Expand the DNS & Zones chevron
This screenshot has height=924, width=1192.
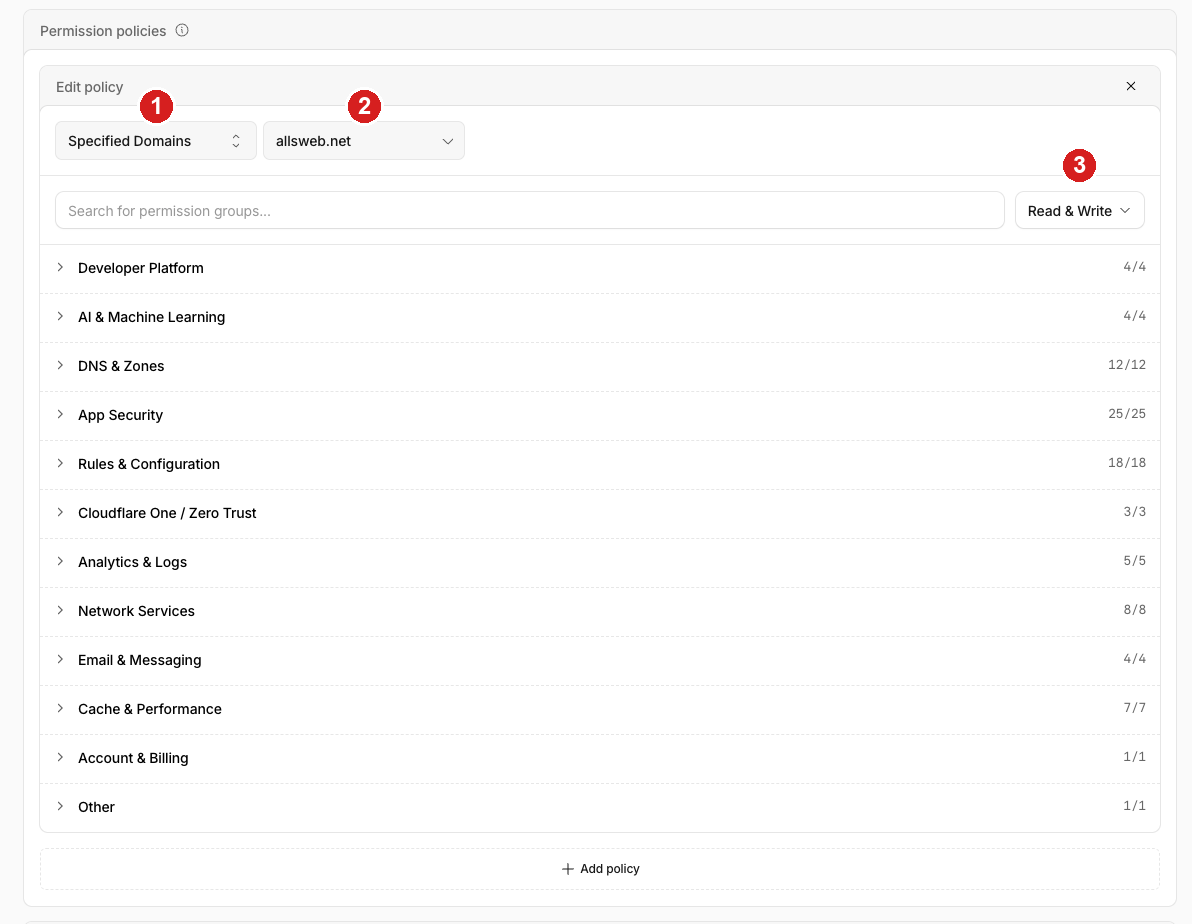[x=60, y=366]
